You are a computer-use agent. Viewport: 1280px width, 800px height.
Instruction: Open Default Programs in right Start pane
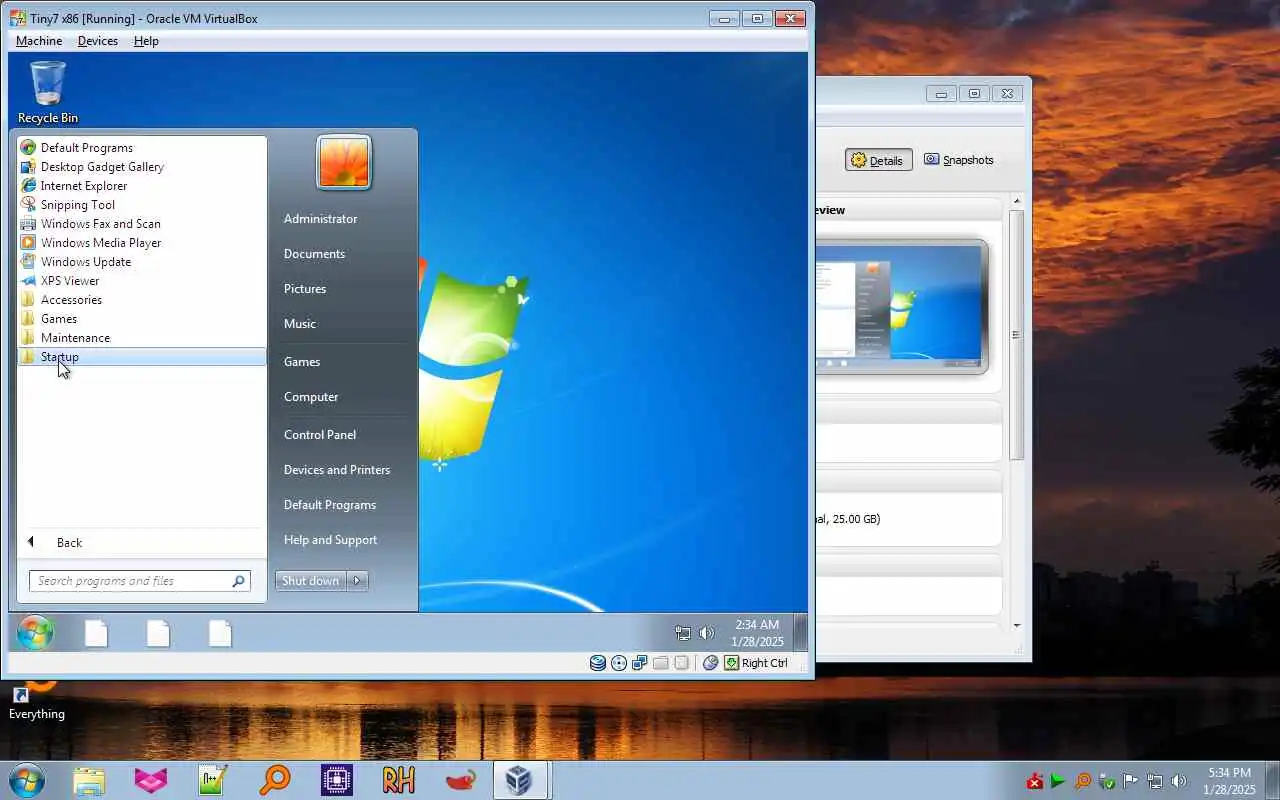coord(330,505)
